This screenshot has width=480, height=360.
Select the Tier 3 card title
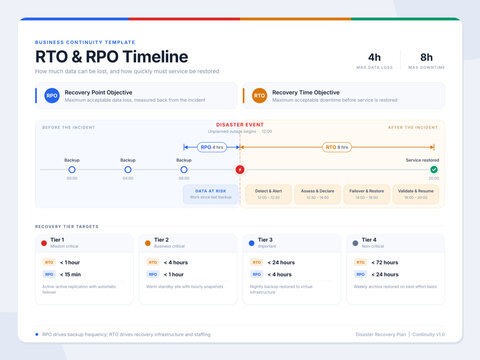pos(265,240)
